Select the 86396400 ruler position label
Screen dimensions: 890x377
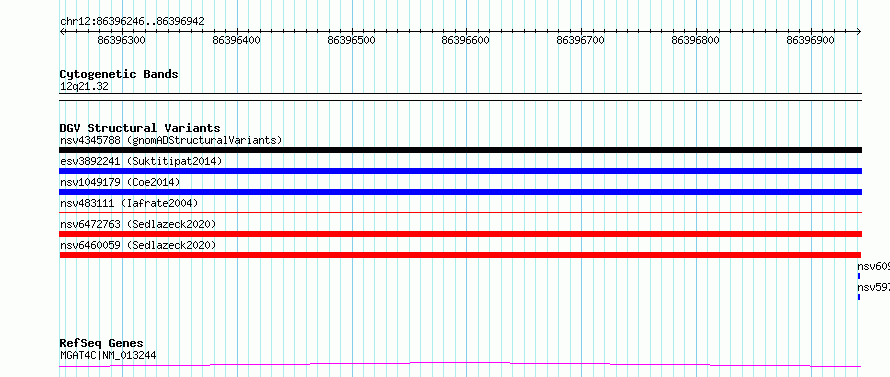tap(237, 40)
